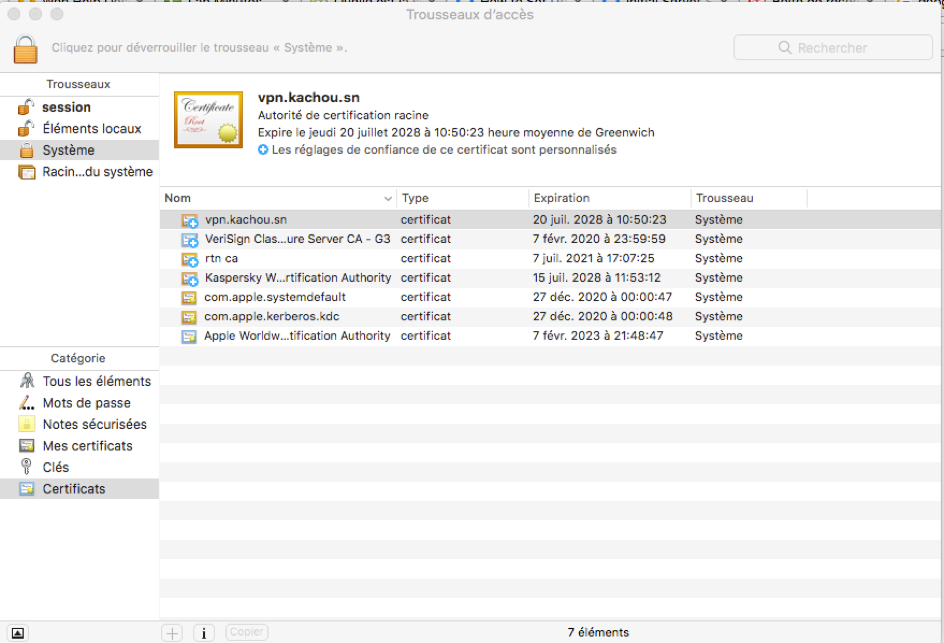Click the certificate icon for com.apple.kerberos.kdc
Image resolution: width=944 pixels, height=643 pixels.
pos(189,317)
